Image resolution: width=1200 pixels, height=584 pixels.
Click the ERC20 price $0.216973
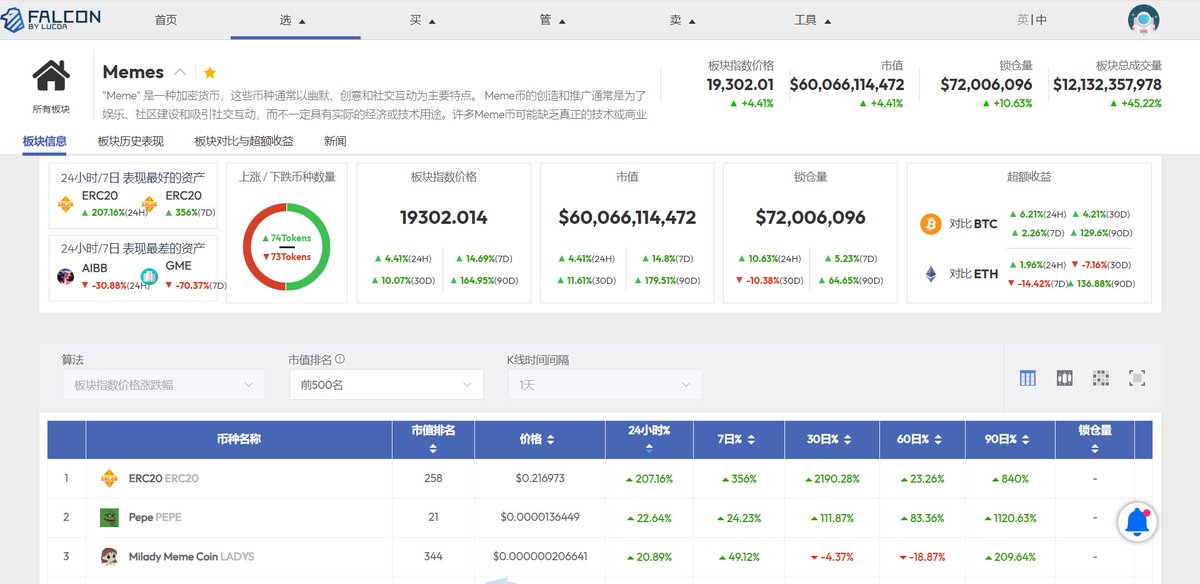pos(540,479)
